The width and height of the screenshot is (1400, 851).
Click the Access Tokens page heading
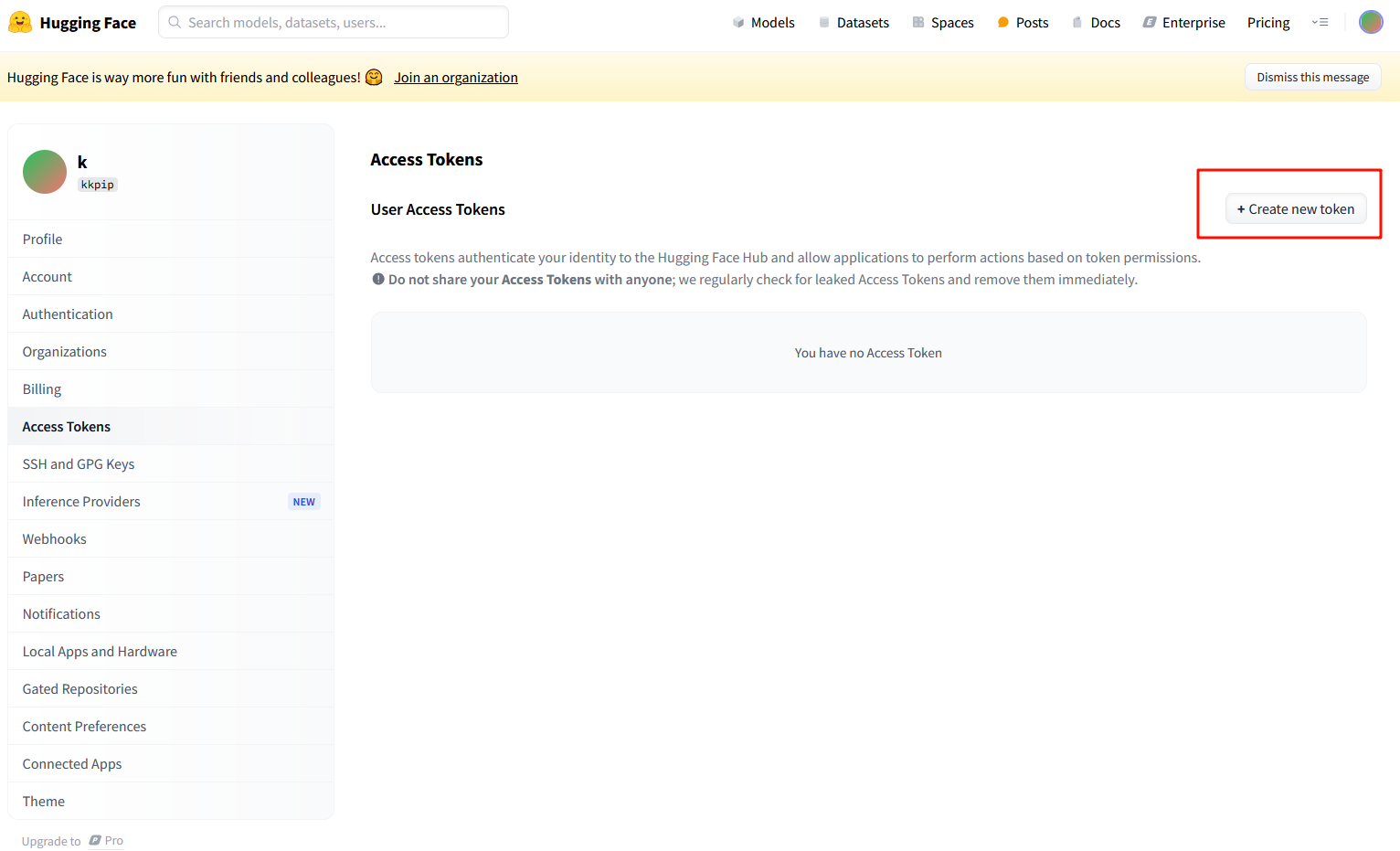[x=427, y=160]
